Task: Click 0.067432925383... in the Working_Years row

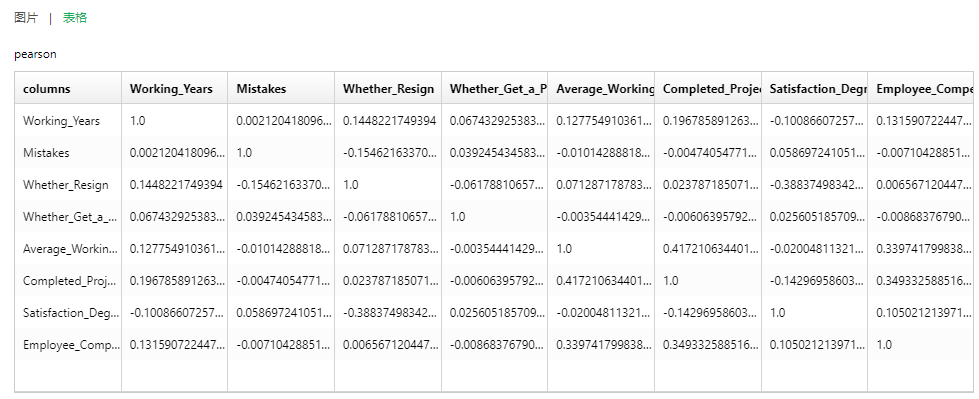Action: pos(497,121)
